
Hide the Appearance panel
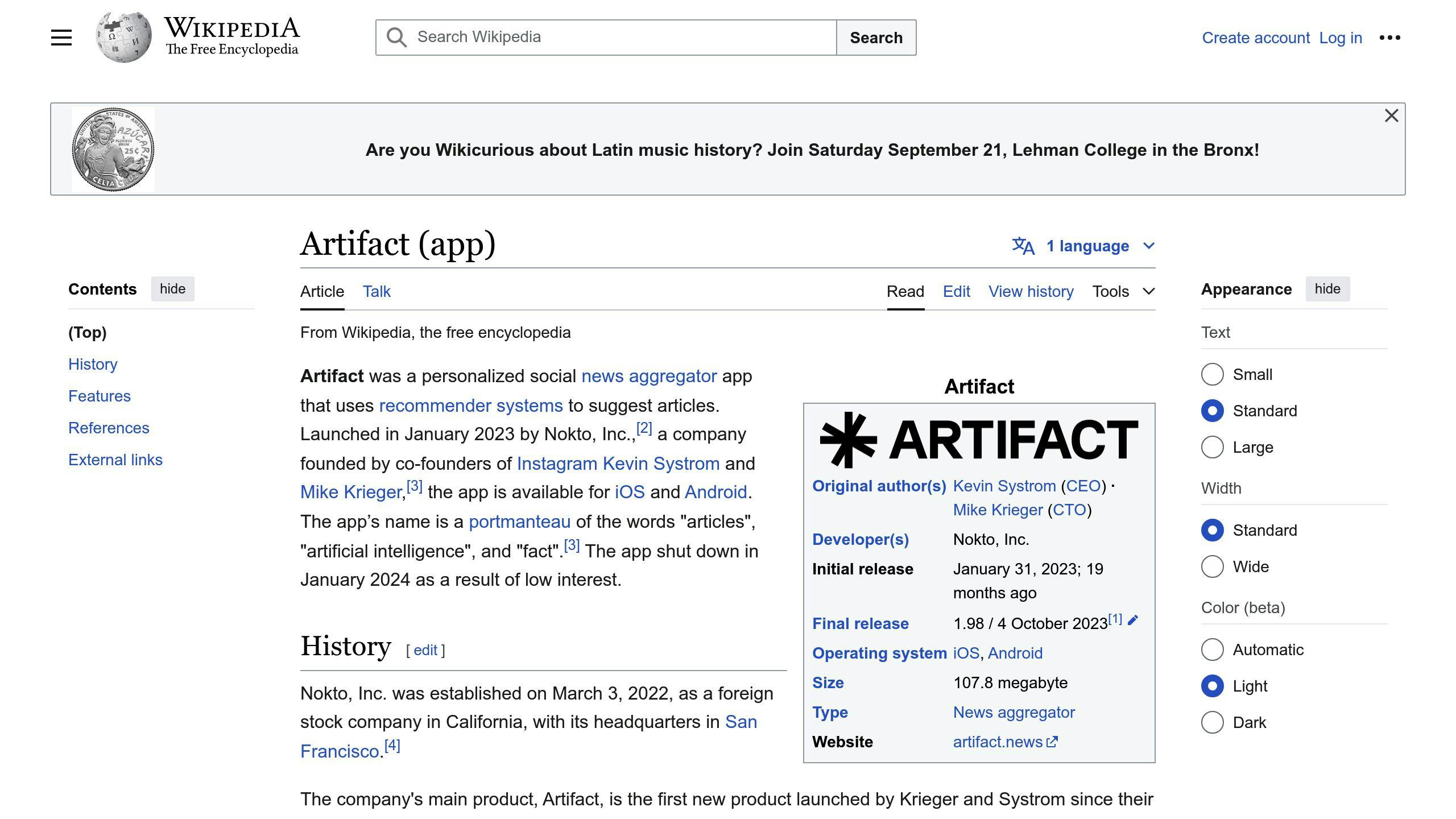[1327, 289]
